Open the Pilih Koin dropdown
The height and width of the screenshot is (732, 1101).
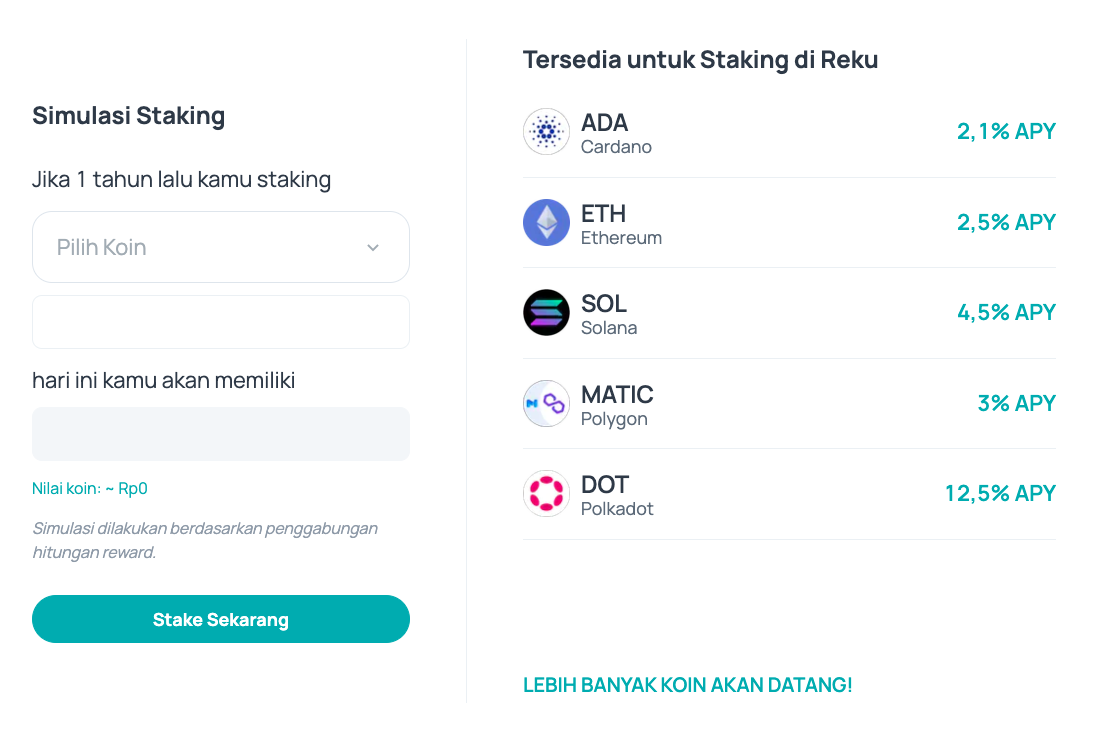220,247
